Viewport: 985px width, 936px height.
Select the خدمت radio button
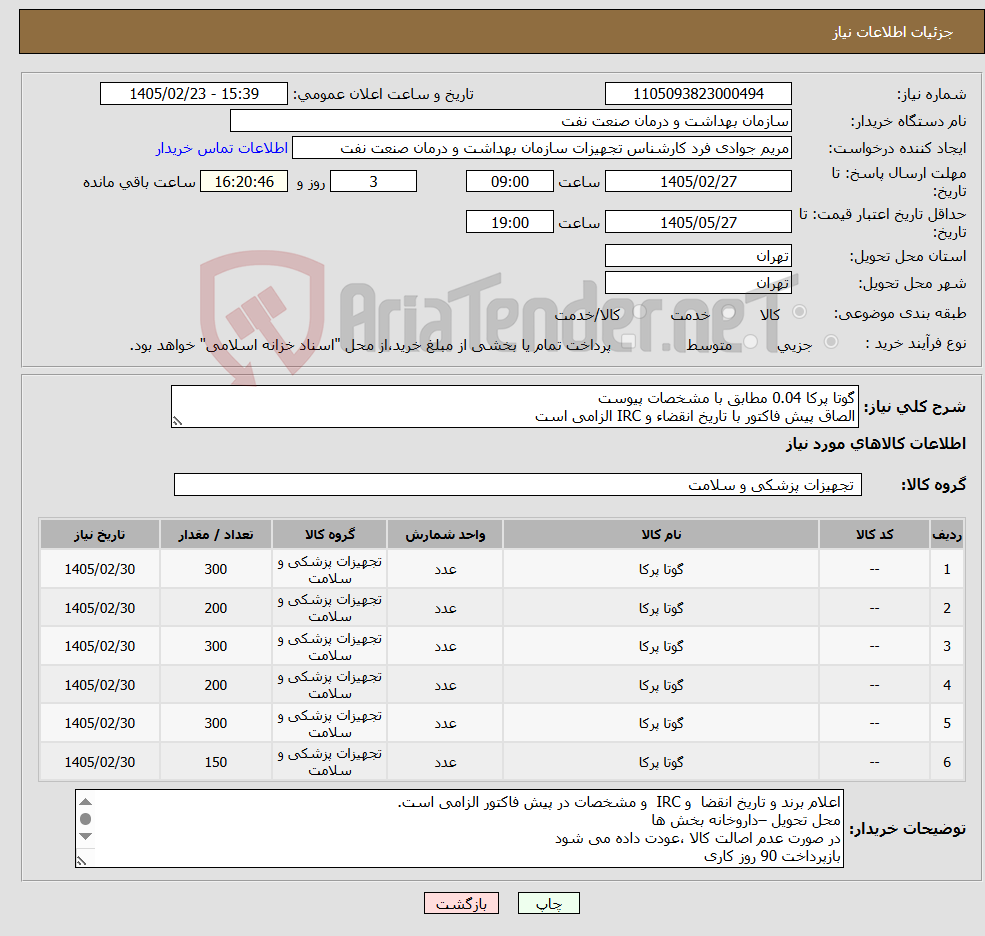[729, 312]
